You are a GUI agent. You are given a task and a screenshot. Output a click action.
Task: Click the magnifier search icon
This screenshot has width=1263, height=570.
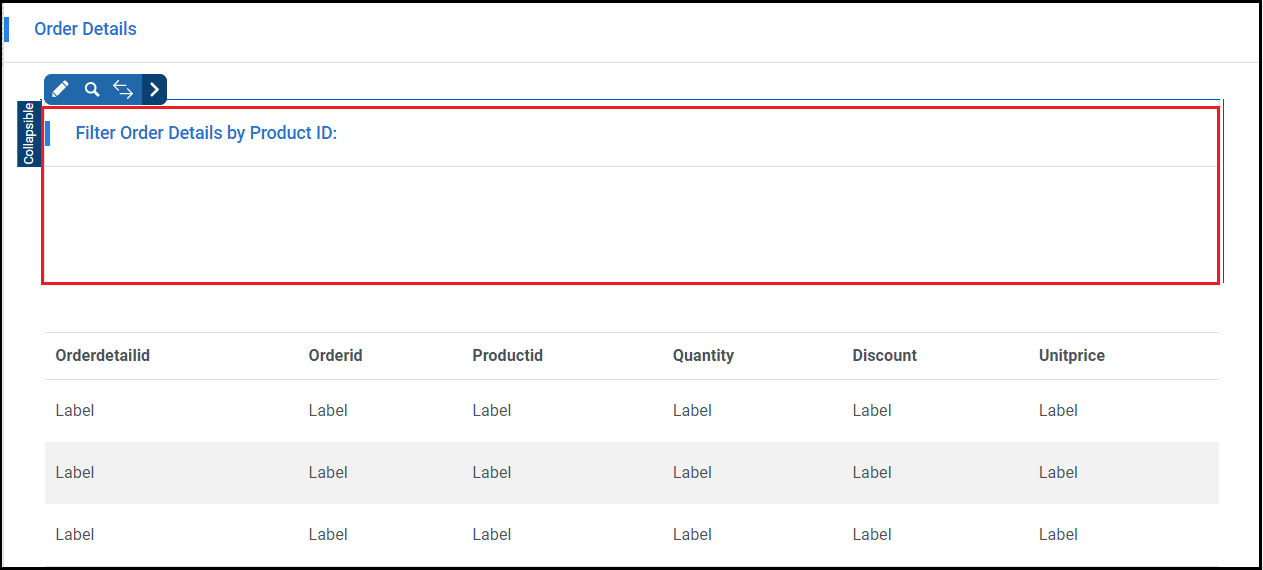pyautogui.click(x=92, y=89)
